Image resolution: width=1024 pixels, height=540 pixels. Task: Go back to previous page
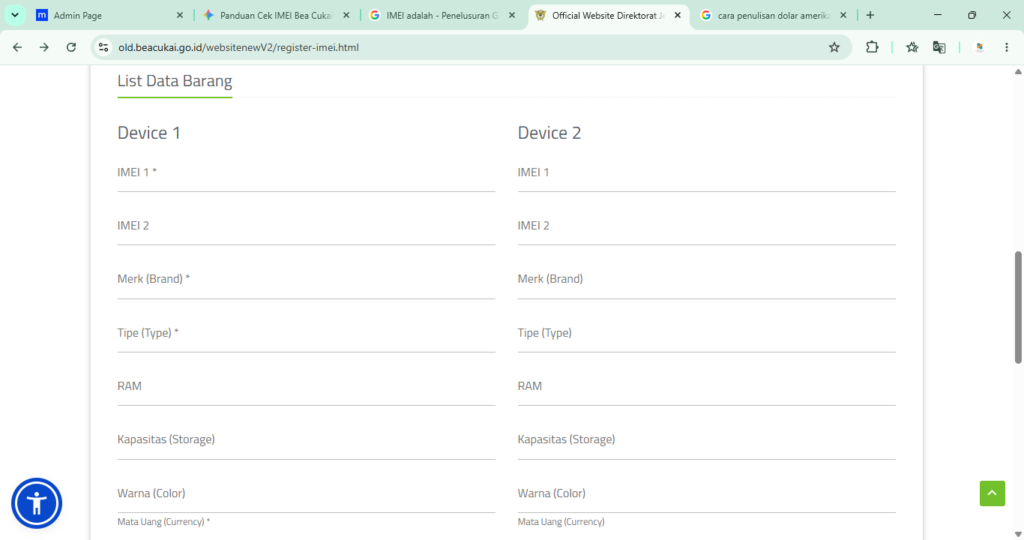(18, 47)
